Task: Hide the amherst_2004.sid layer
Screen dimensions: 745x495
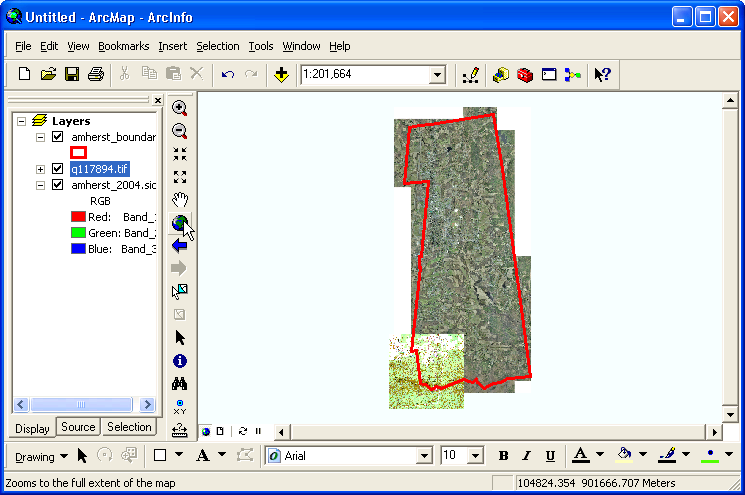Action: pos(58,185)
